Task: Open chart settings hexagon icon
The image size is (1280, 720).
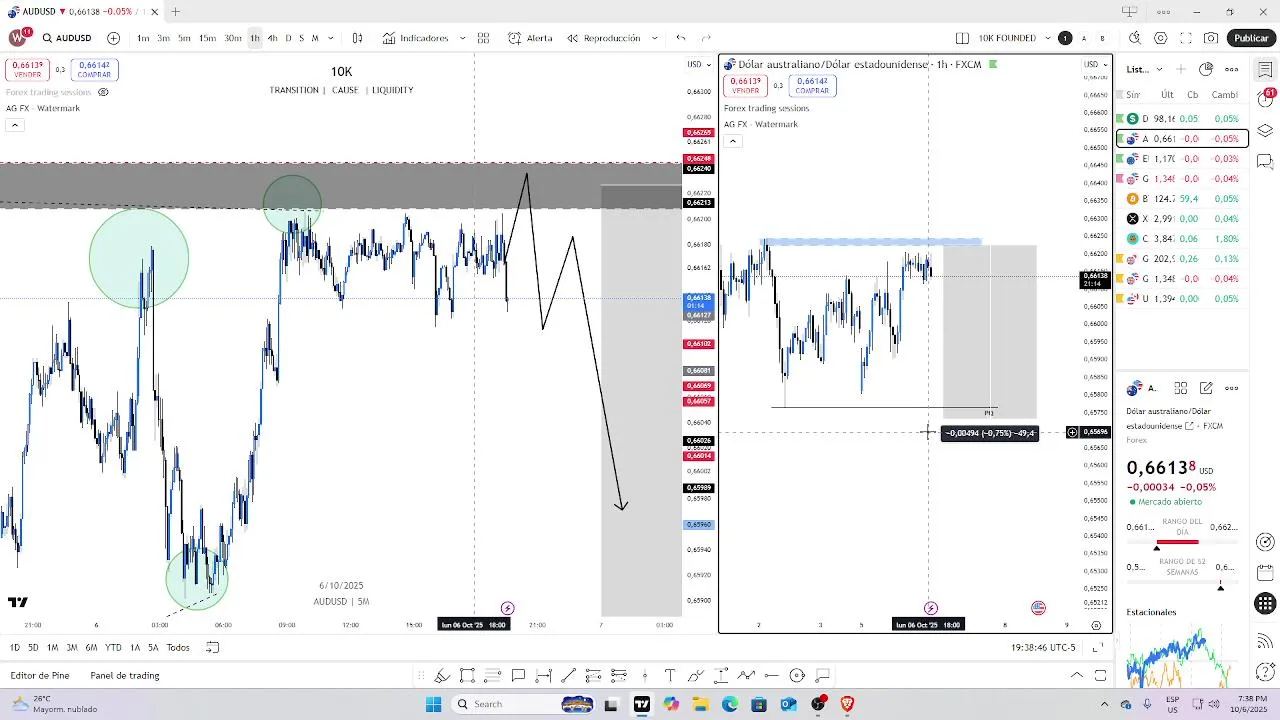Action: (x=1160, y=38)
